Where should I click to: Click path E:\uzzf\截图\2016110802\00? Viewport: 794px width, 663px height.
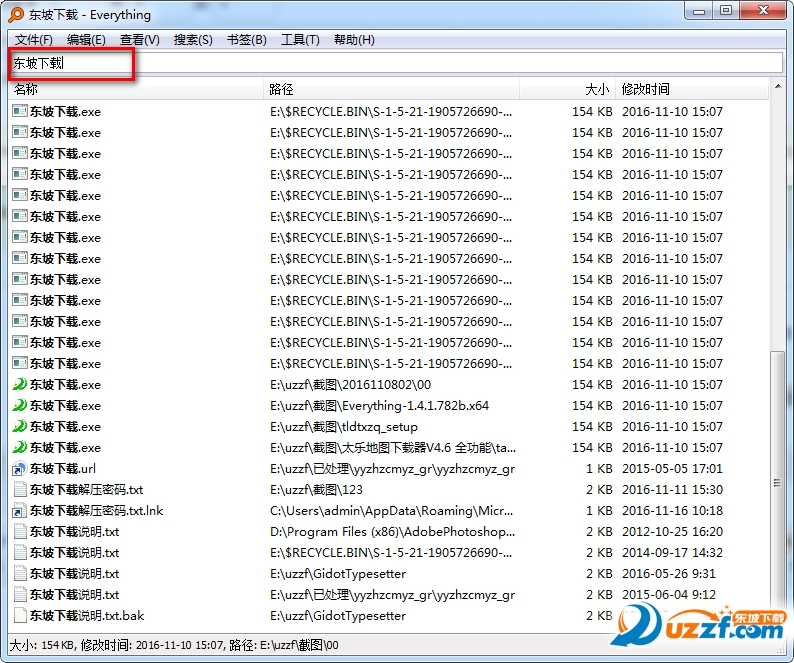[x=350, y=385]
